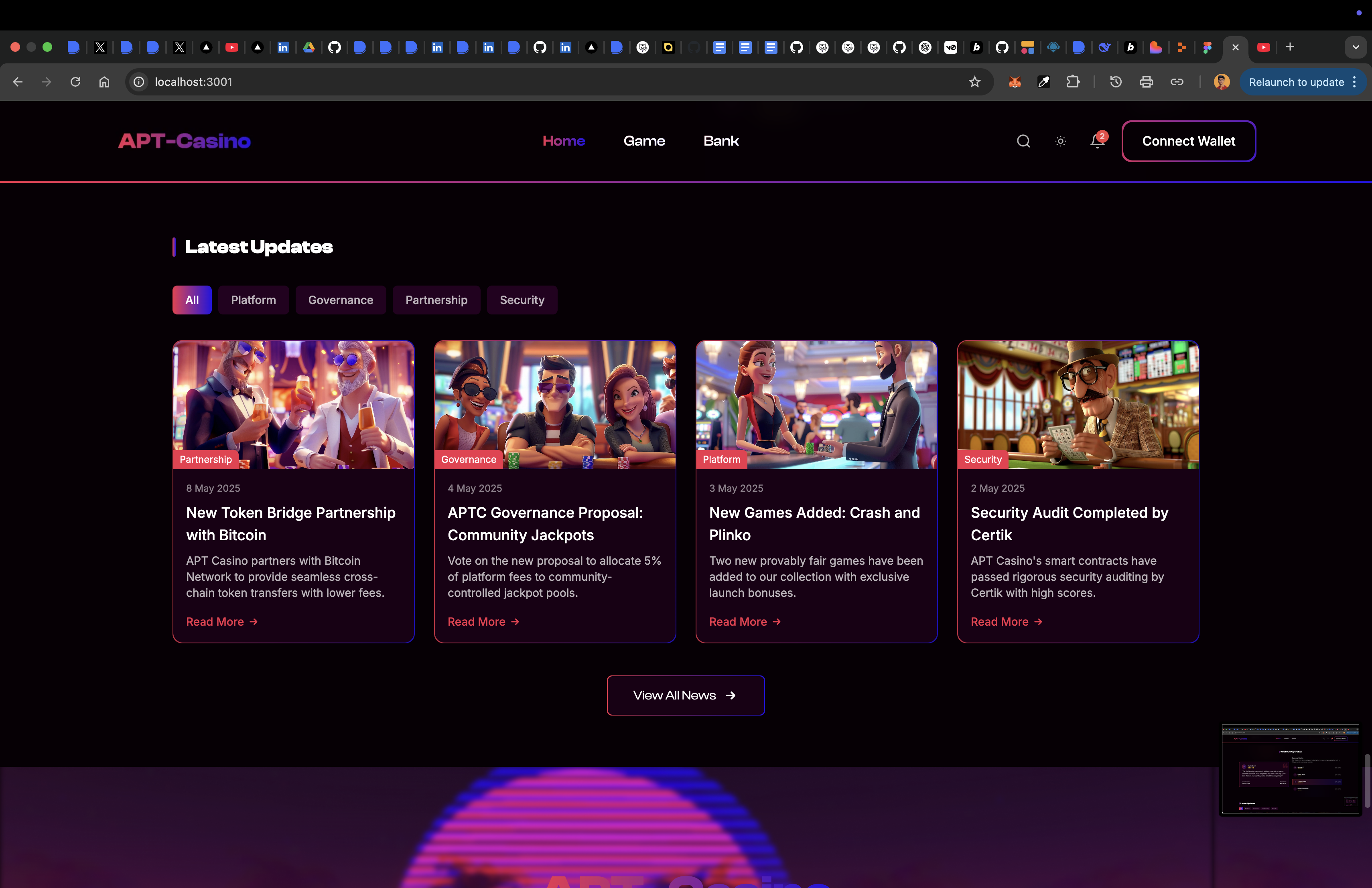This screenshot has width=1372, height=888.
Task: Open the notifications bell icon
Action: (x=1097, y=141)
